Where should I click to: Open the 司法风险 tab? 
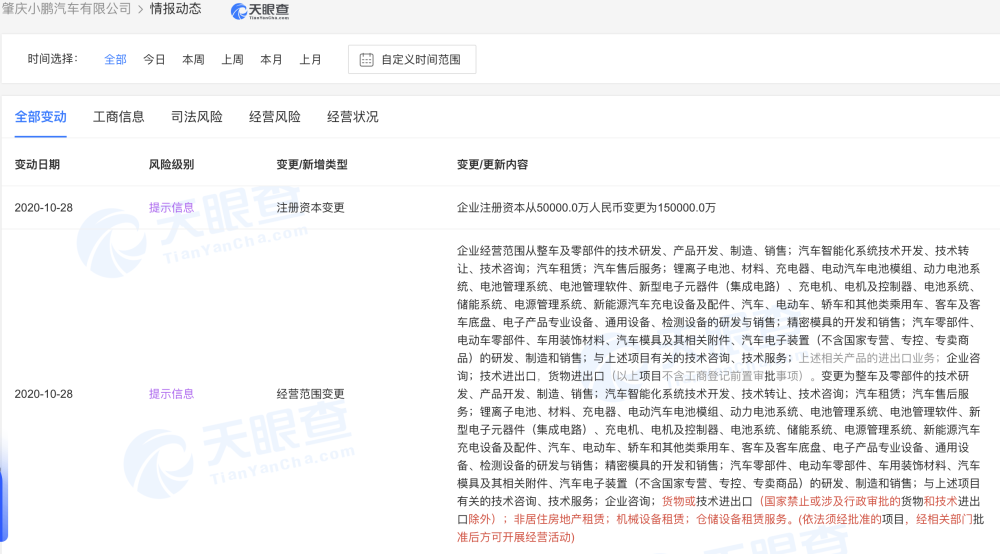[196, 117]
